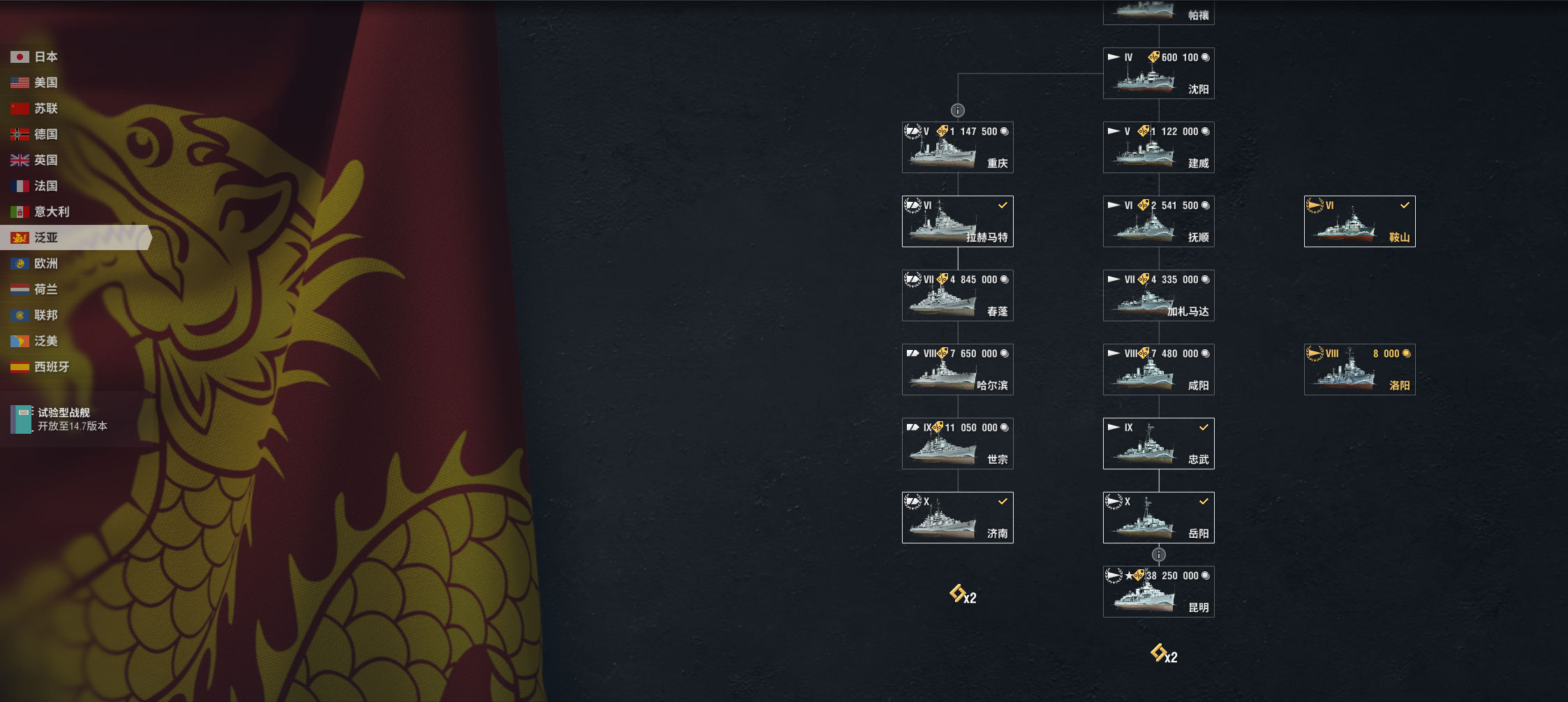Select the tier X 济南 cruiser
Viewport: 1568px width, 702px height.
point(958,518)
